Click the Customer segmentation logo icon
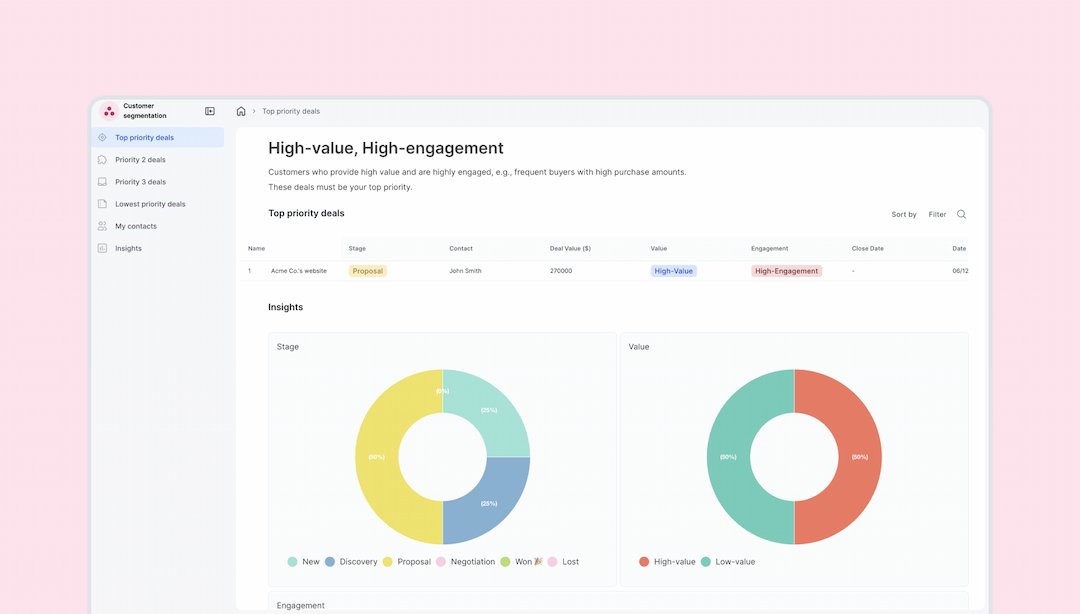 pos(109,111)
